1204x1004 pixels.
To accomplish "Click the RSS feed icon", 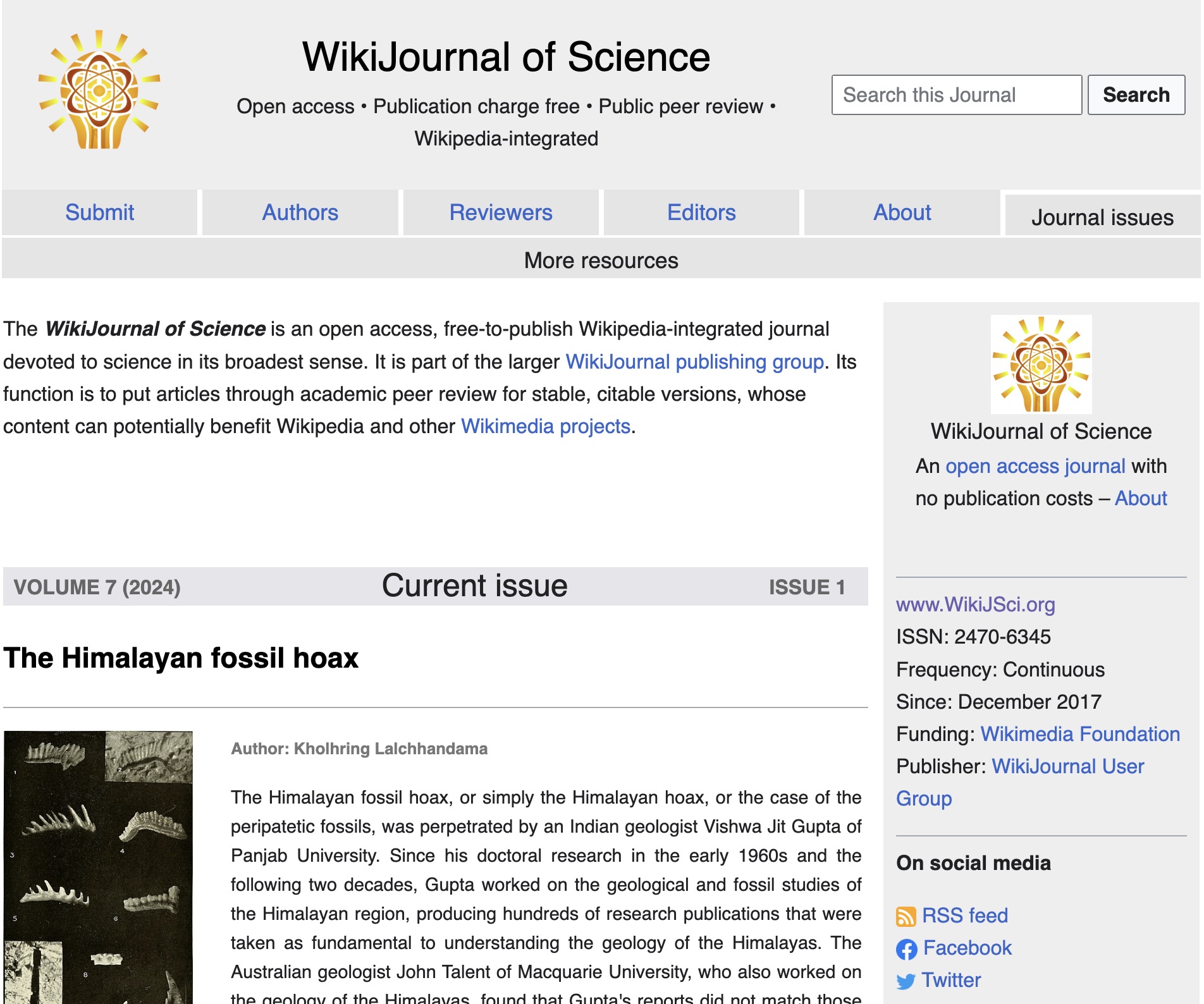I will click(906, 916).
